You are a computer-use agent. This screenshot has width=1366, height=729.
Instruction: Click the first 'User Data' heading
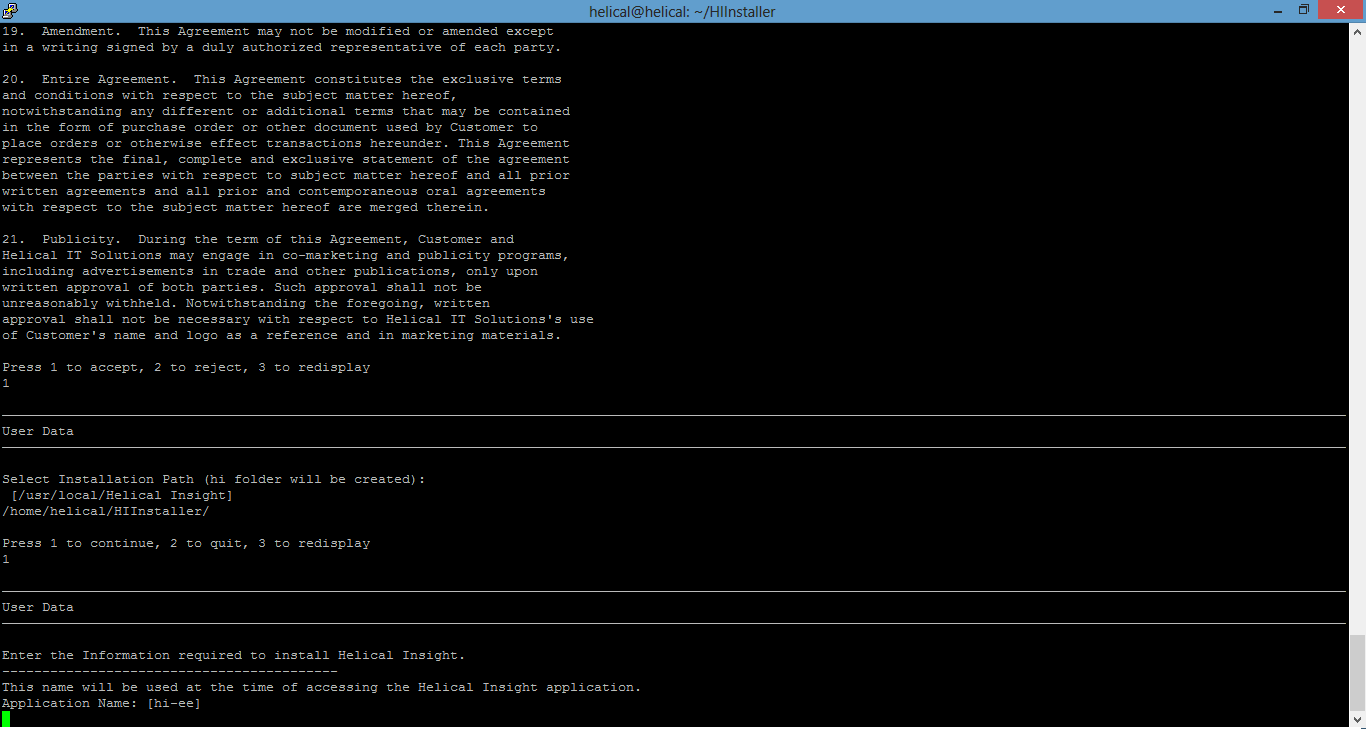(x=38, y=431)
